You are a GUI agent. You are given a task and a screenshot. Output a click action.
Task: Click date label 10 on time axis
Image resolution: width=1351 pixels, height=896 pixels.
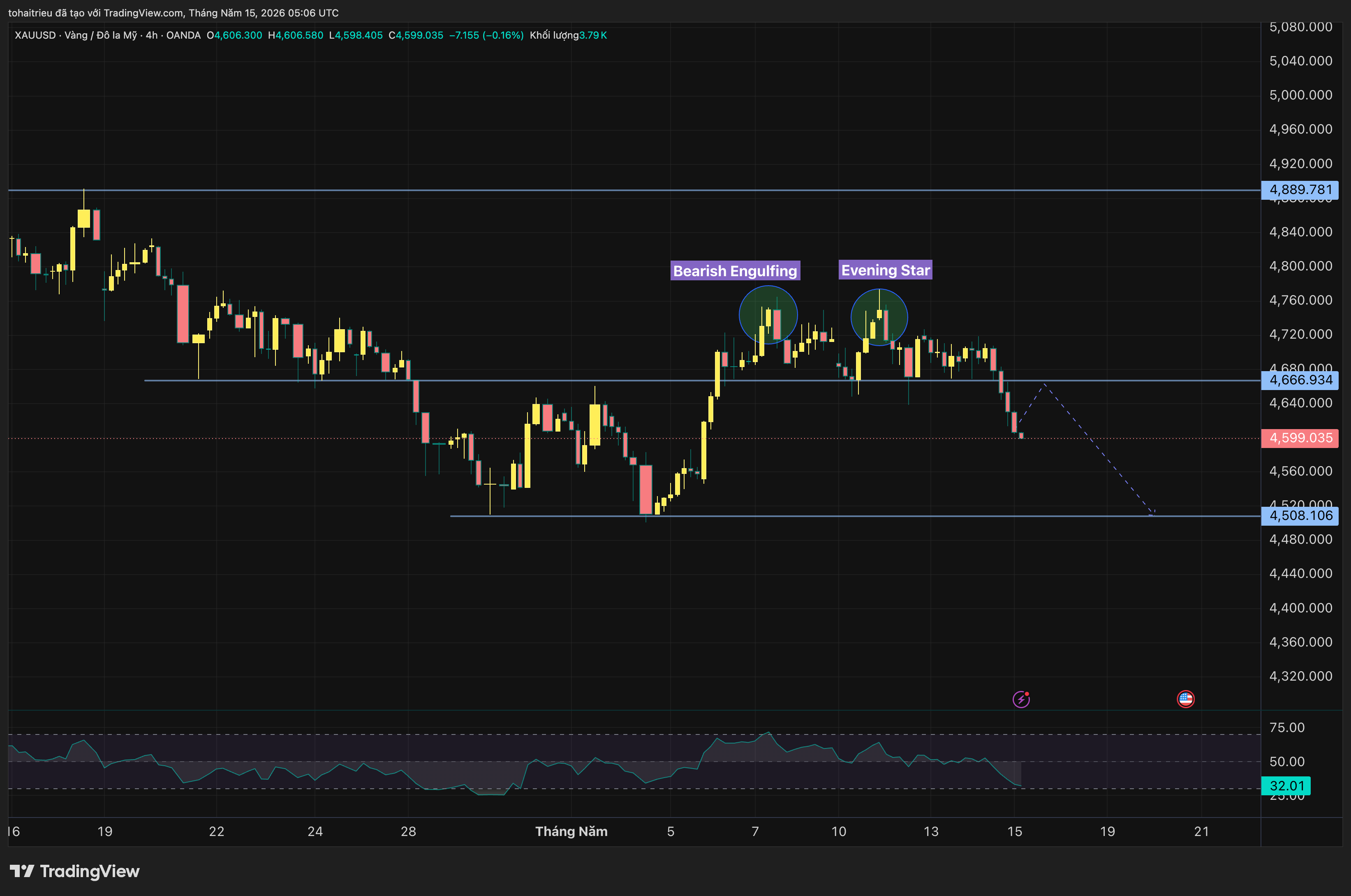[x=838, y=831]
